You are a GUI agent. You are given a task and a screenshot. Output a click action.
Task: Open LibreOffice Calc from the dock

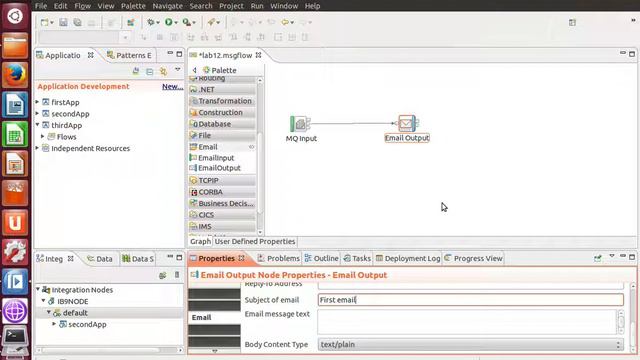coord(15,134)
